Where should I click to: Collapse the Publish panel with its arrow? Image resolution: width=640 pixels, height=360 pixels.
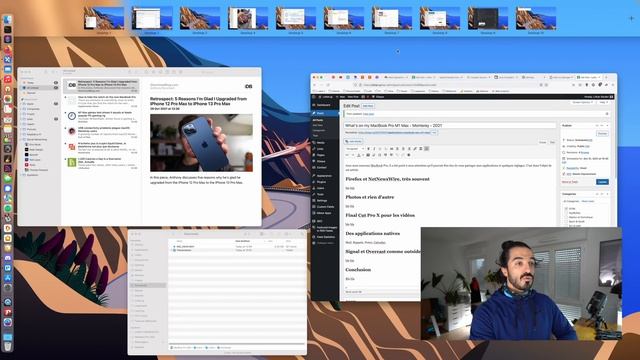607,126
